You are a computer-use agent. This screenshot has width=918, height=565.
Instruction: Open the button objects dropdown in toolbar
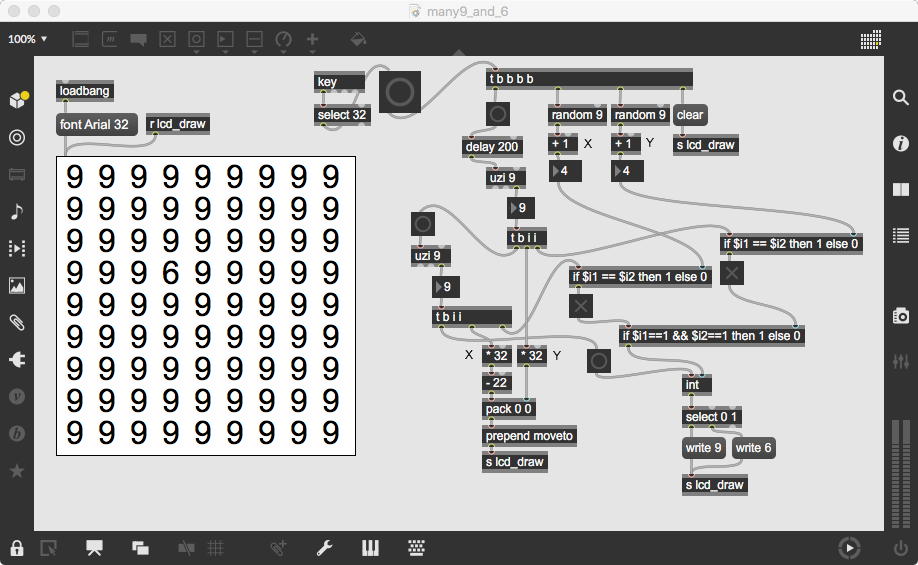pos(196,40)
